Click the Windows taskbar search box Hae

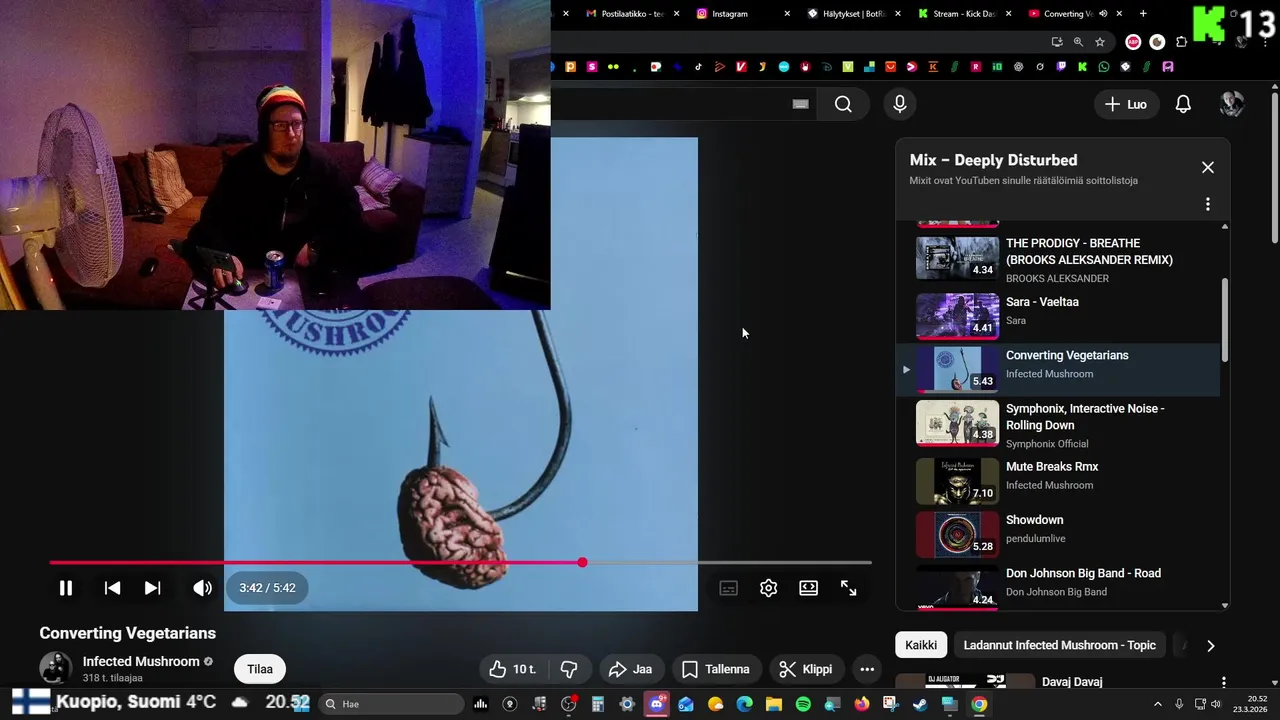pos(392,704)
